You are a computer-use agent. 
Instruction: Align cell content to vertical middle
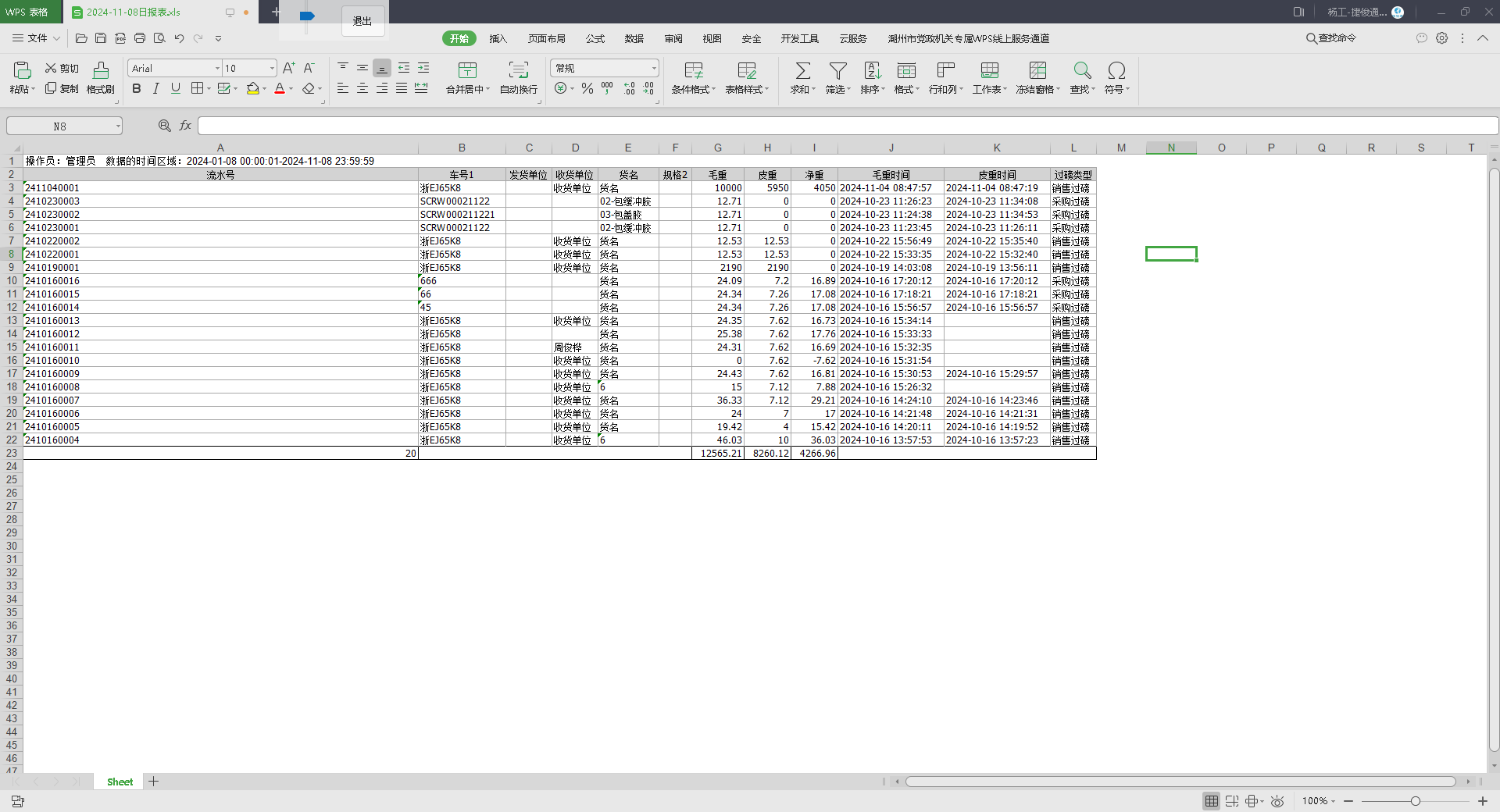(362, 69)
